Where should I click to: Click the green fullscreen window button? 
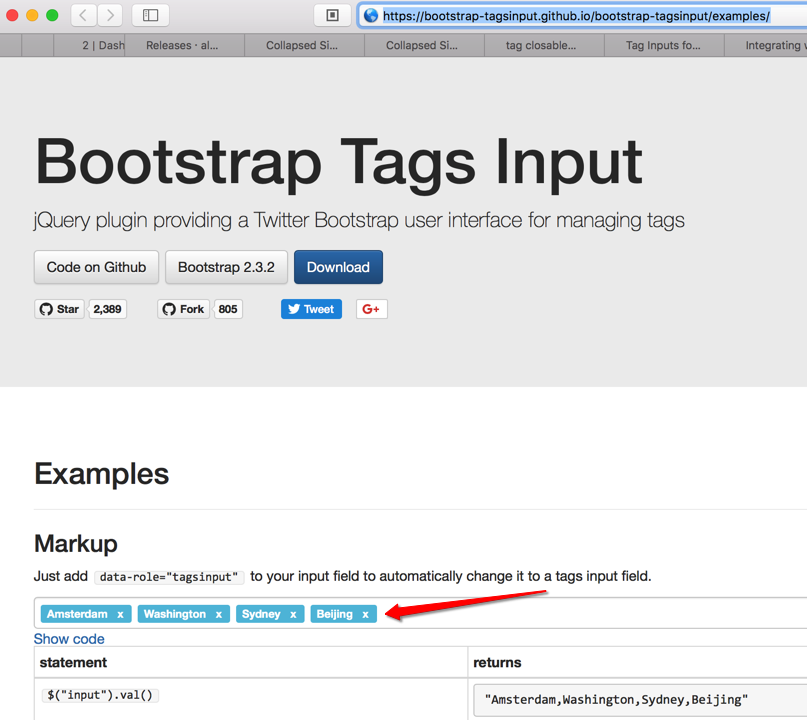[52, 15]
